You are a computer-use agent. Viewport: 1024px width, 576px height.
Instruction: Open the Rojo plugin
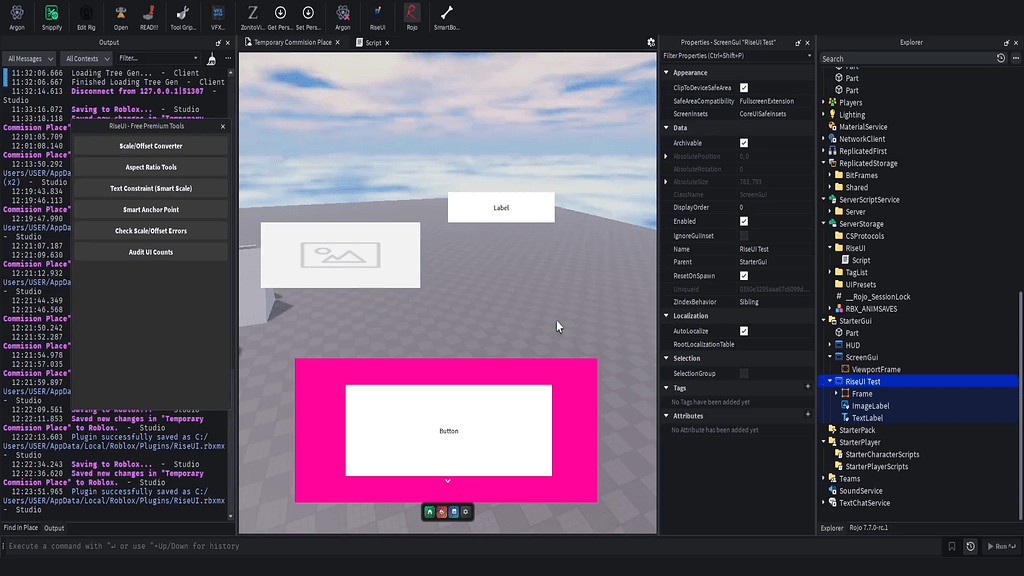(x=411, y=17)
